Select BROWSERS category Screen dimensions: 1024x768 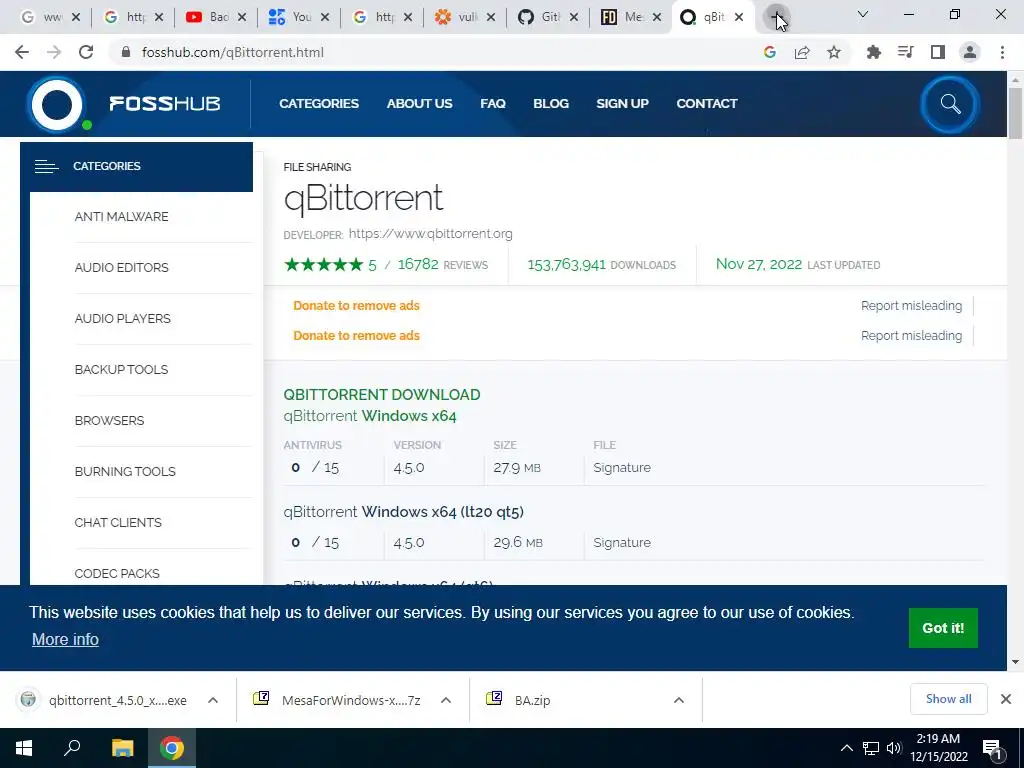pos(109,421)
